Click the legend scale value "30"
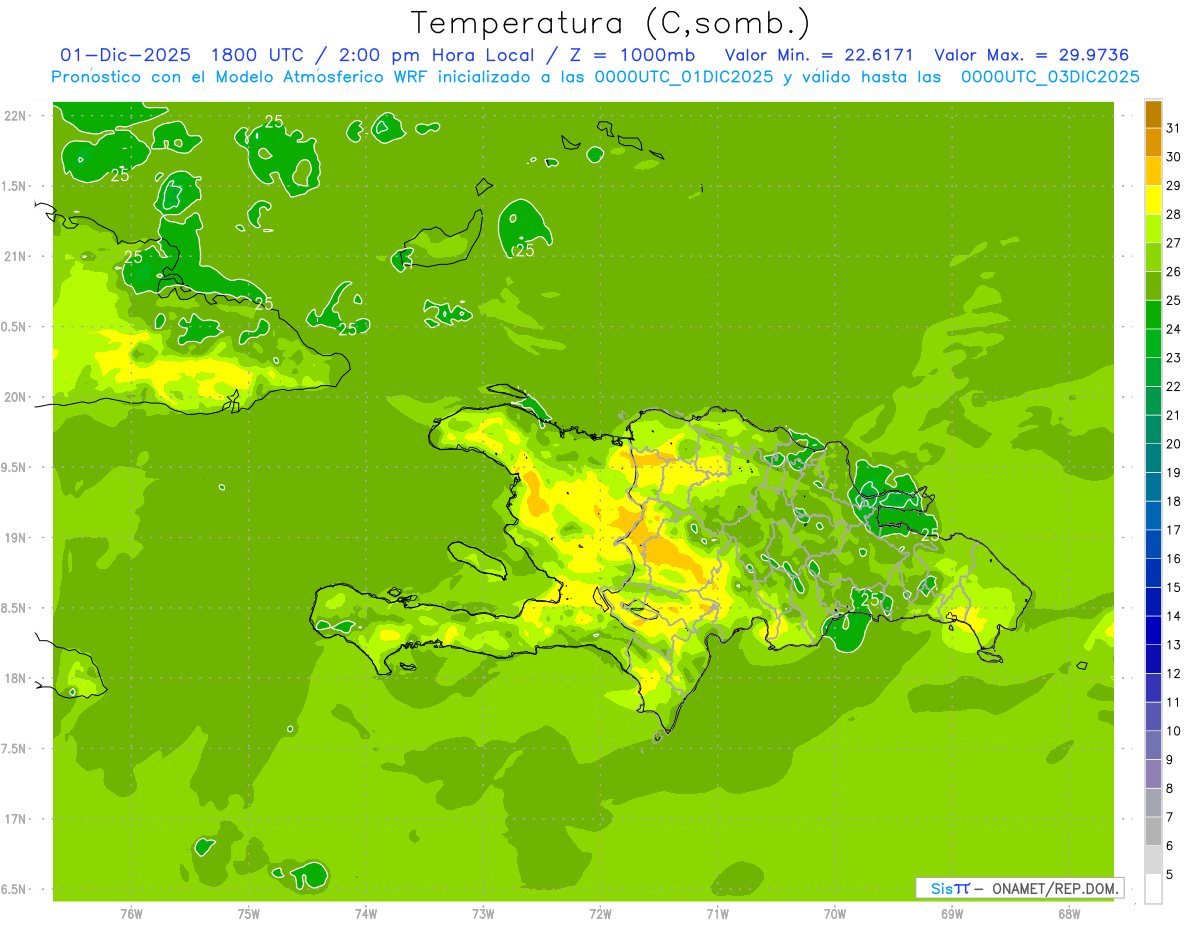The width and height of the screenshot is (1200, 927). (x=1173, y=157)
